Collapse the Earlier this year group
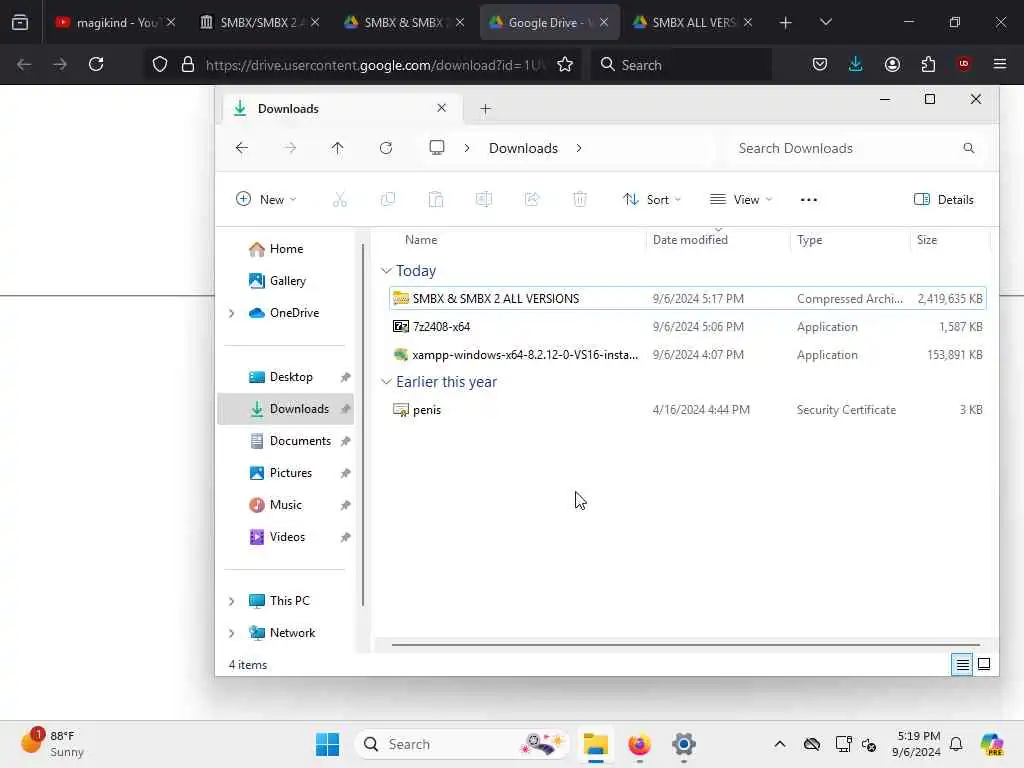This screenshot has height=768, width=1024. tap(386, 381)
